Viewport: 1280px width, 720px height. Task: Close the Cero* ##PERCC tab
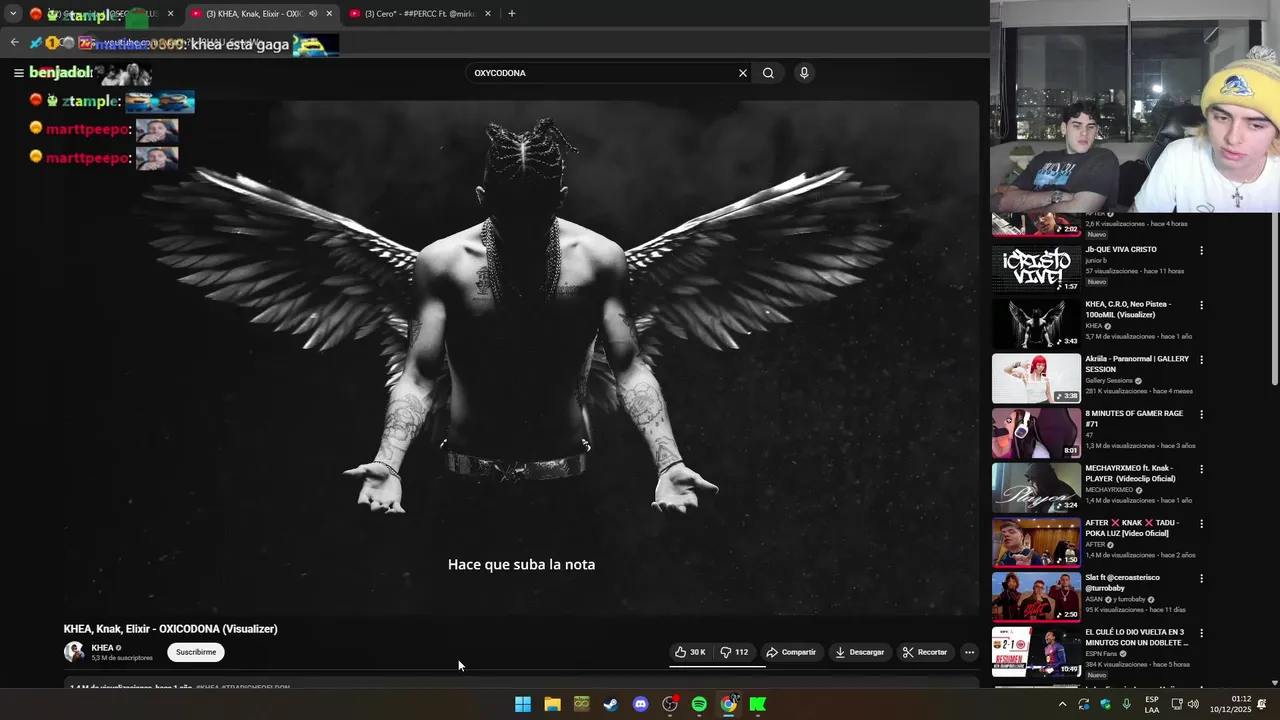click(x=488, y=14)
